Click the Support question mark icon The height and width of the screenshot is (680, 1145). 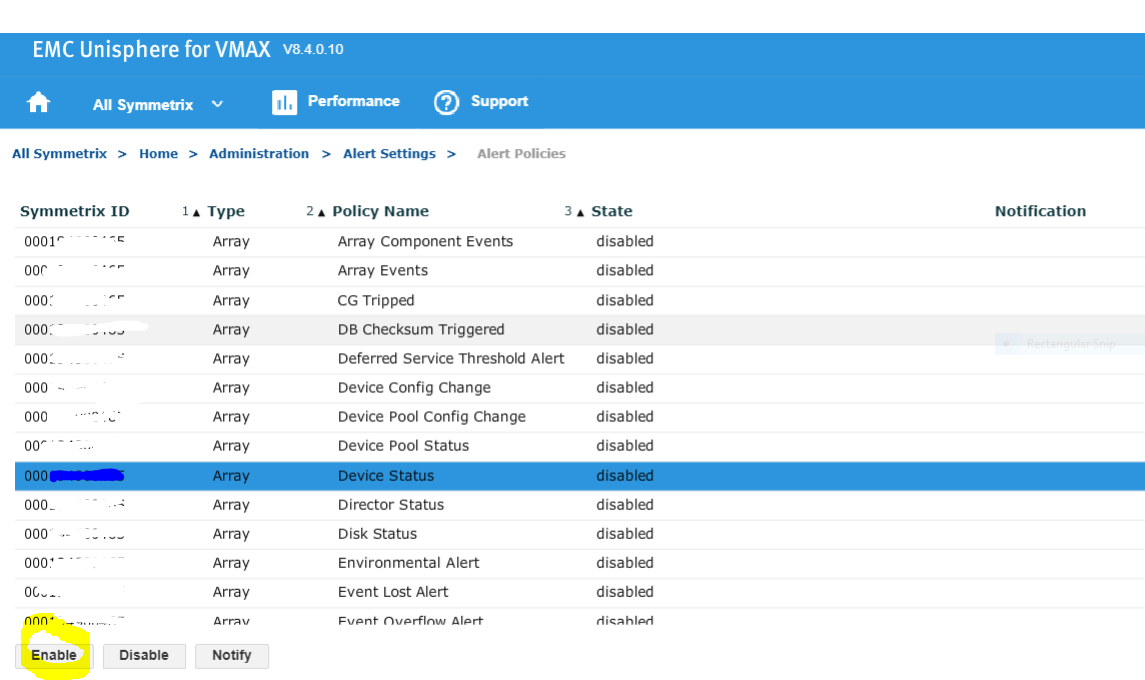tap(446, 102)
